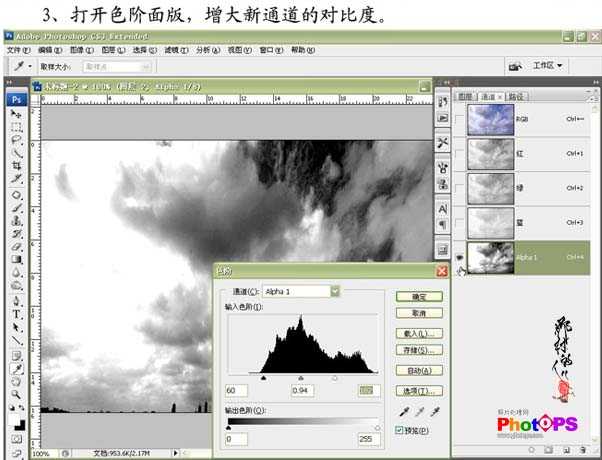This screenshot has width=602, height=460.
Task: Click the input midtone gamma slider triangle
Action: pos(301,378)
